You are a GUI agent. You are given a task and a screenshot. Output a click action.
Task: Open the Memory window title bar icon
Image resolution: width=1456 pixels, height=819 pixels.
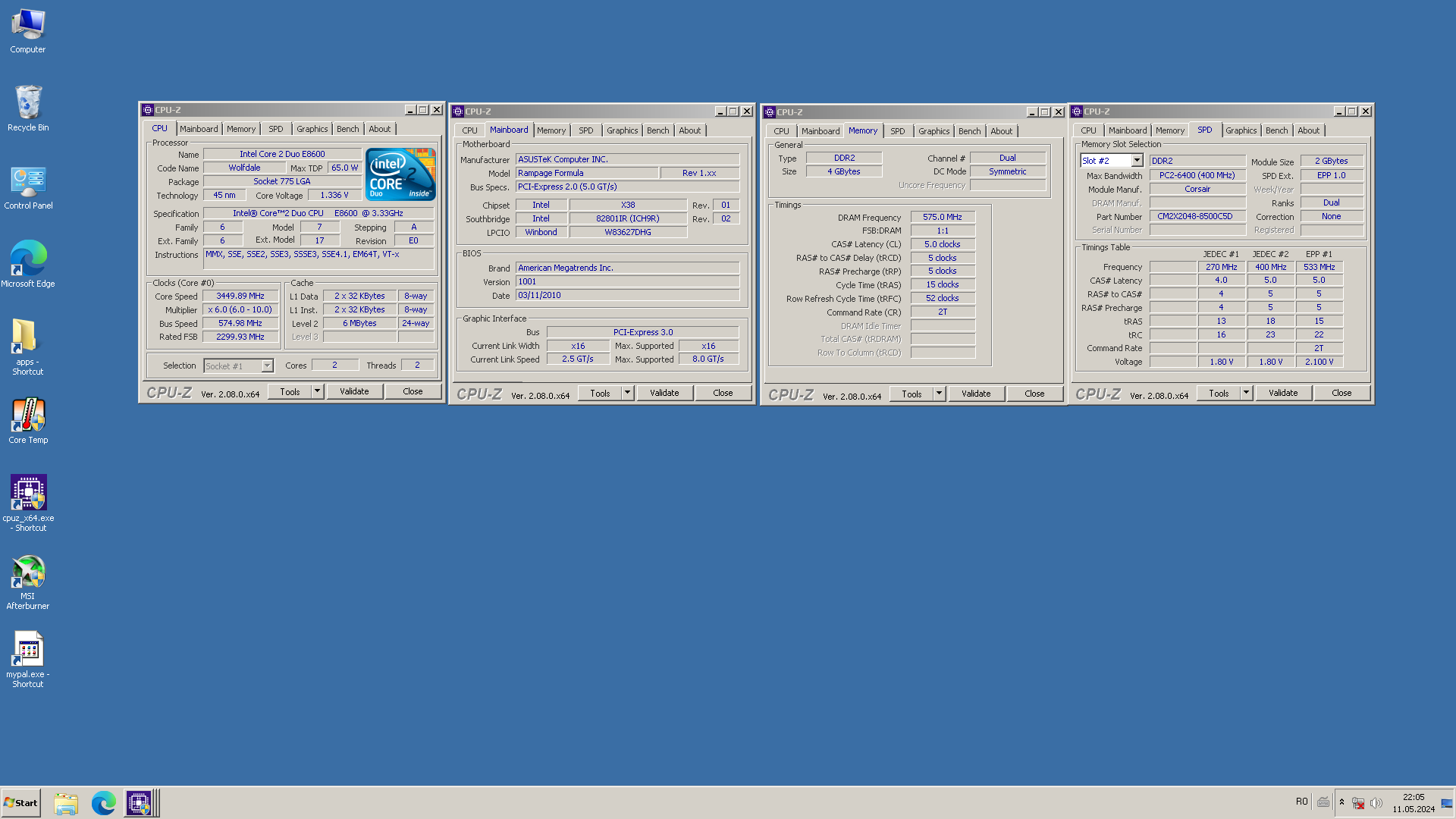pyautogui.click(x=770, y=112)
